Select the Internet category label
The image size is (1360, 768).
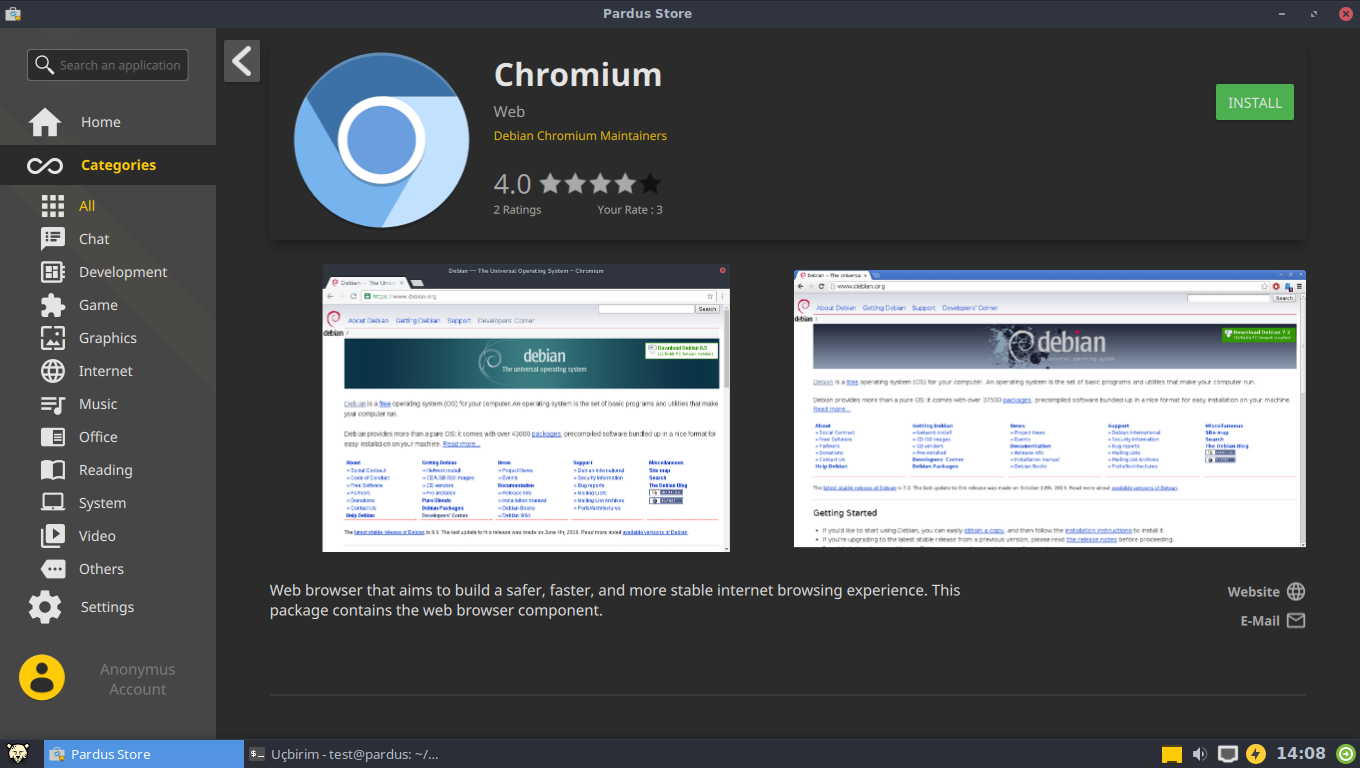(106, 371)
